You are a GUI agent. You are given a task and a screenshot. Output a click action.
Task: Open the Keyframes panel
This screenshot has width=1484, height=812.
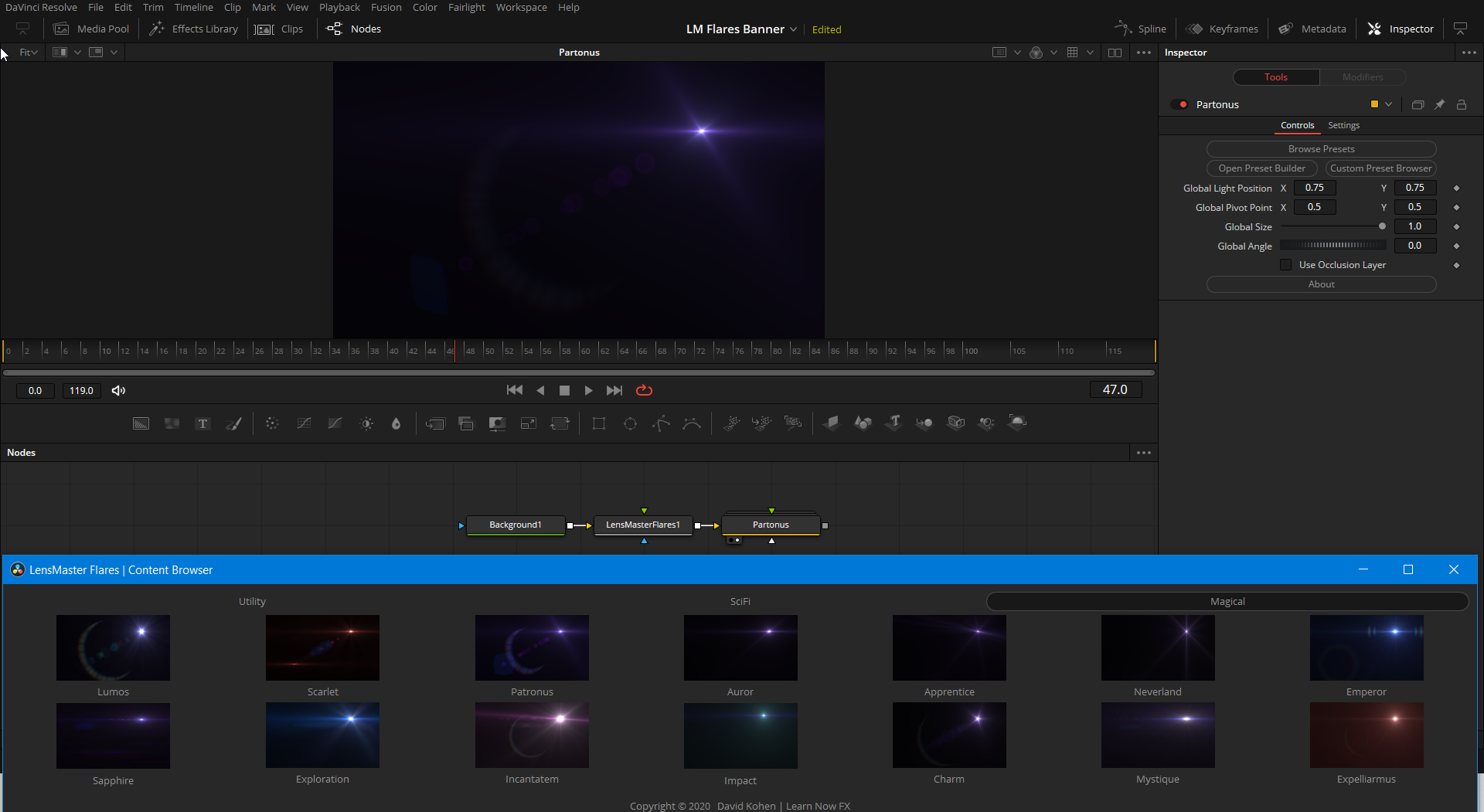pos(1222,29)
